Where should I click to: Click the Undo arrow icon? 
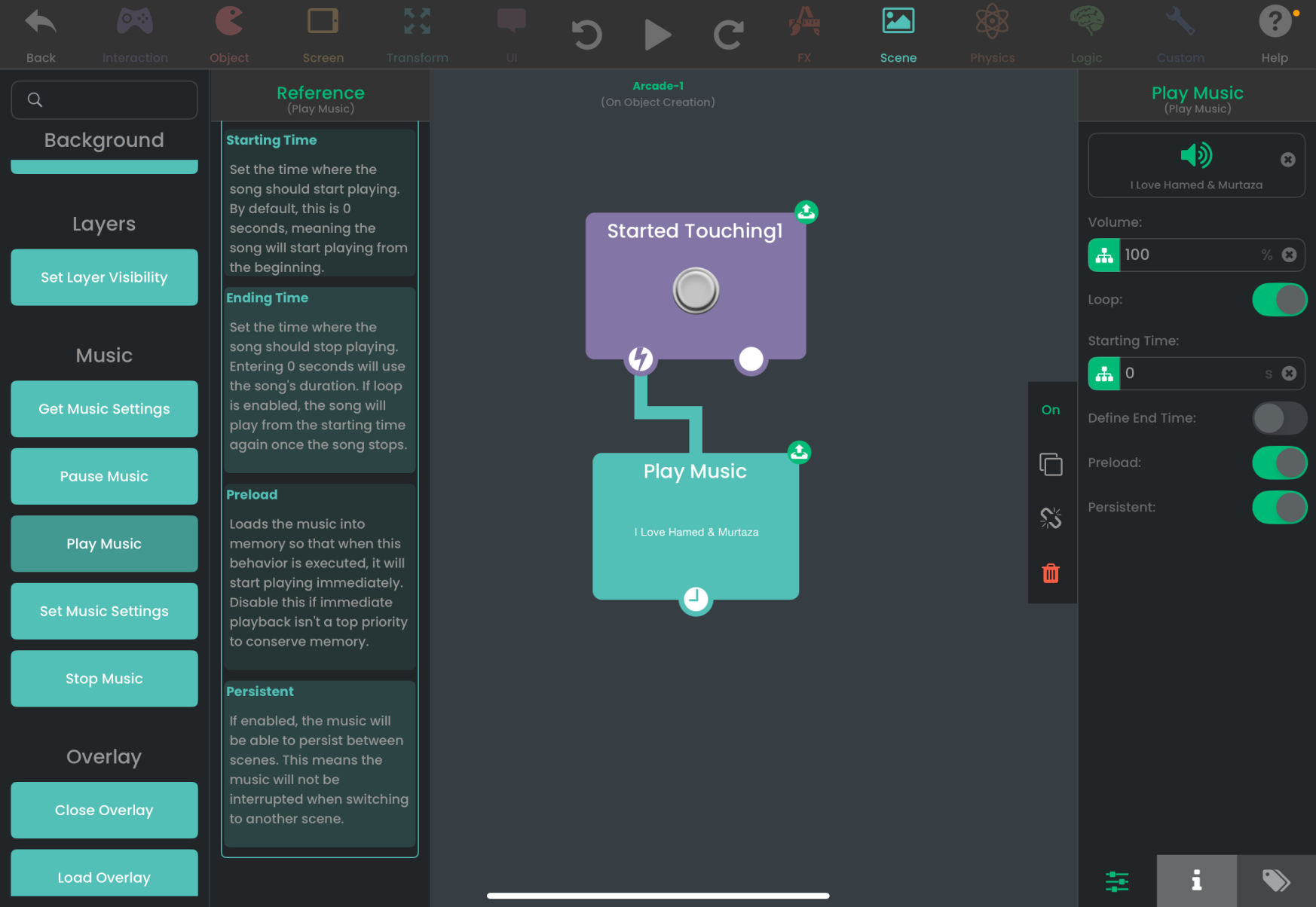tap(586, 35)
